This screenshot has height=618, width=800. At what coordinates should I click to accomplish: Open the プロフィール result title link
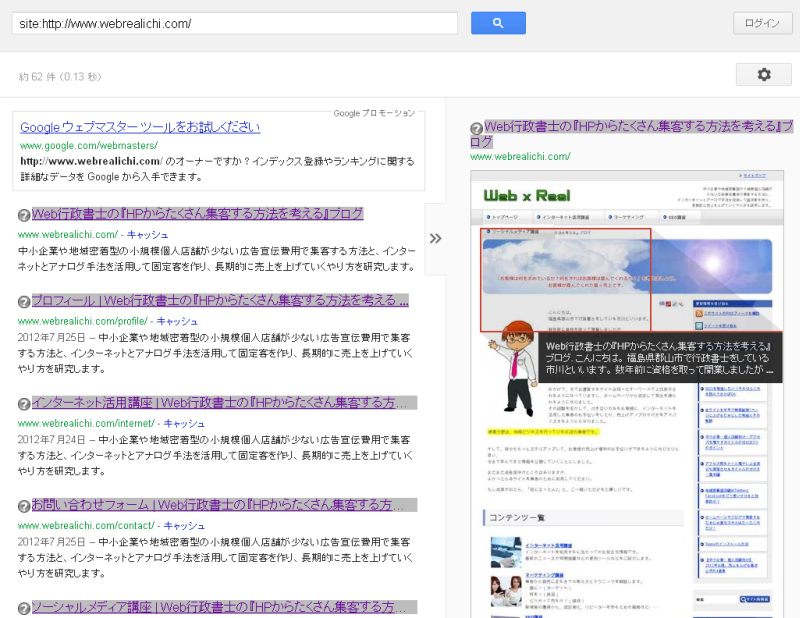tap(220, 300)
